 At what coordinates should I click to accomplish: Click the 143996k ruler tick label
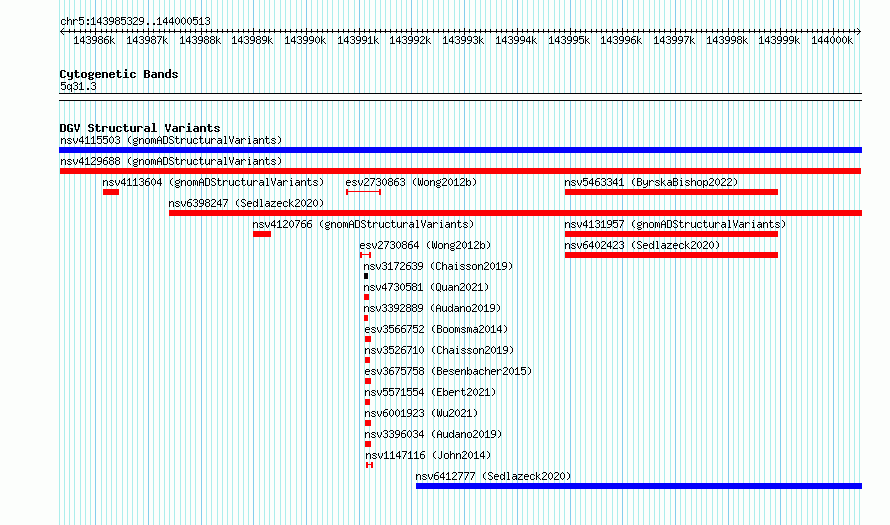point(621,41)
